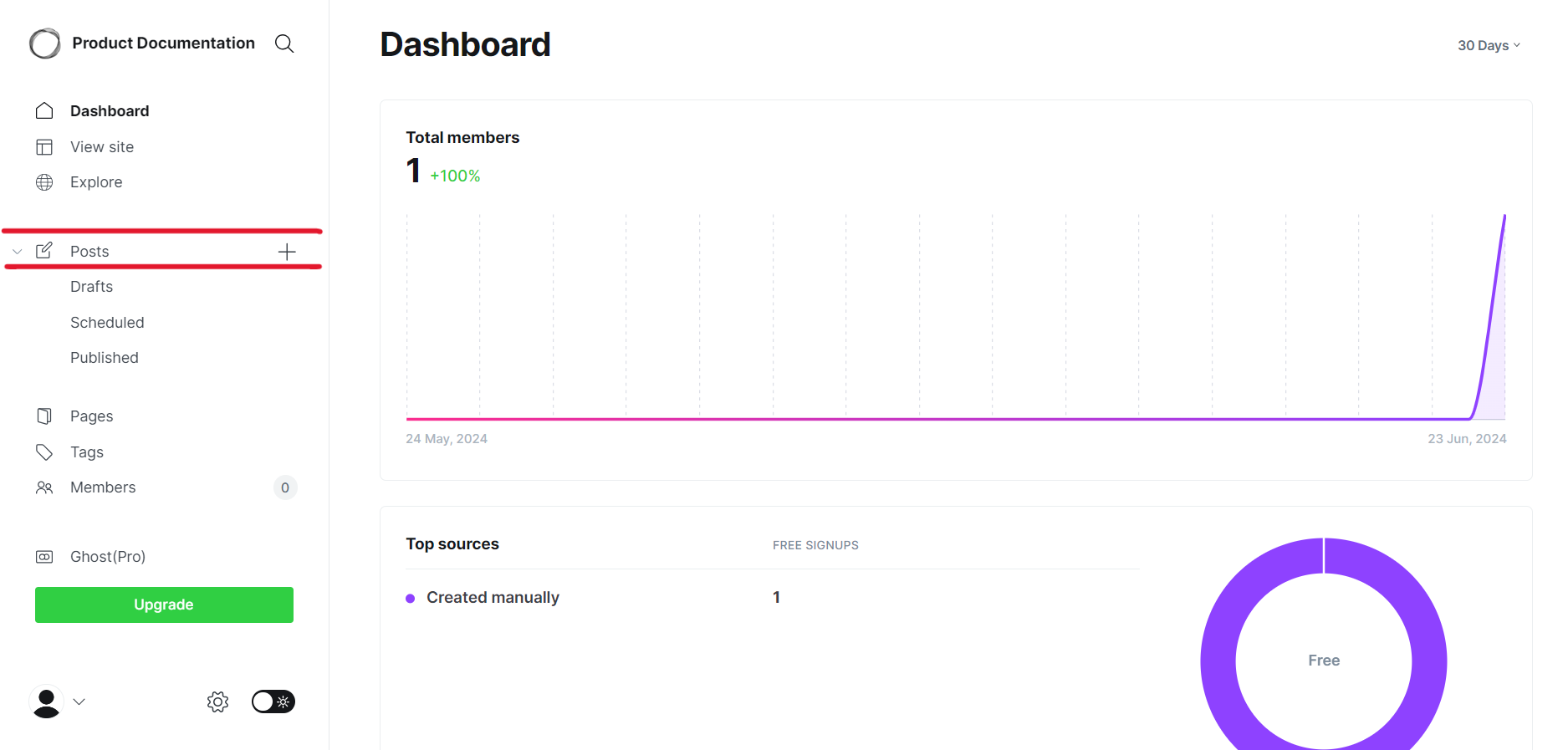Open the 30 Days range dropdown
Screen dimensions: 1568x750
click(x=1489, y=45)
